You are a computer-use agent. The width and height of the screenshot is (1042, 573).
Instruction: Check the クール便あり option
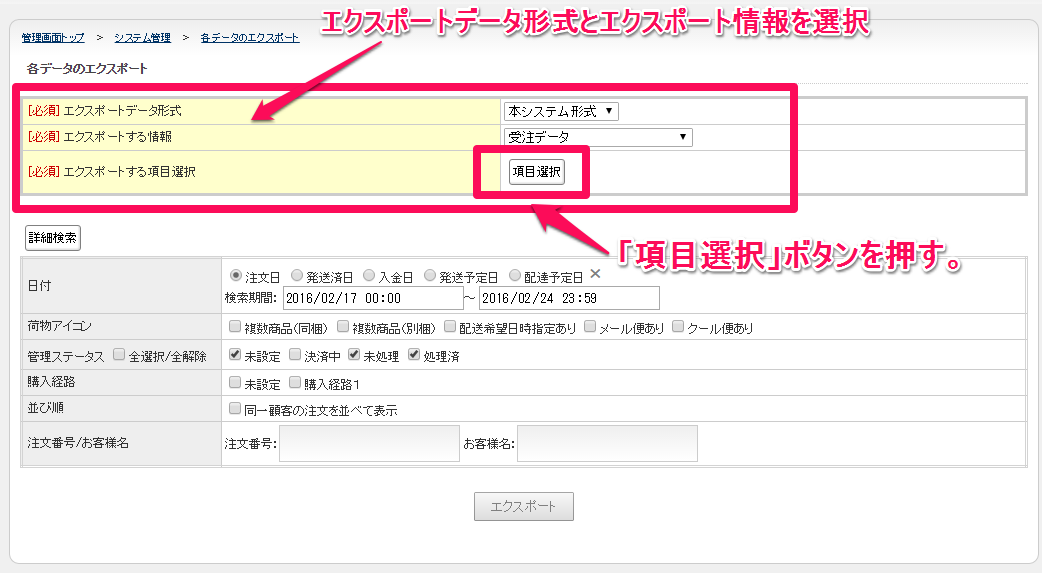[x=679, y=327]
